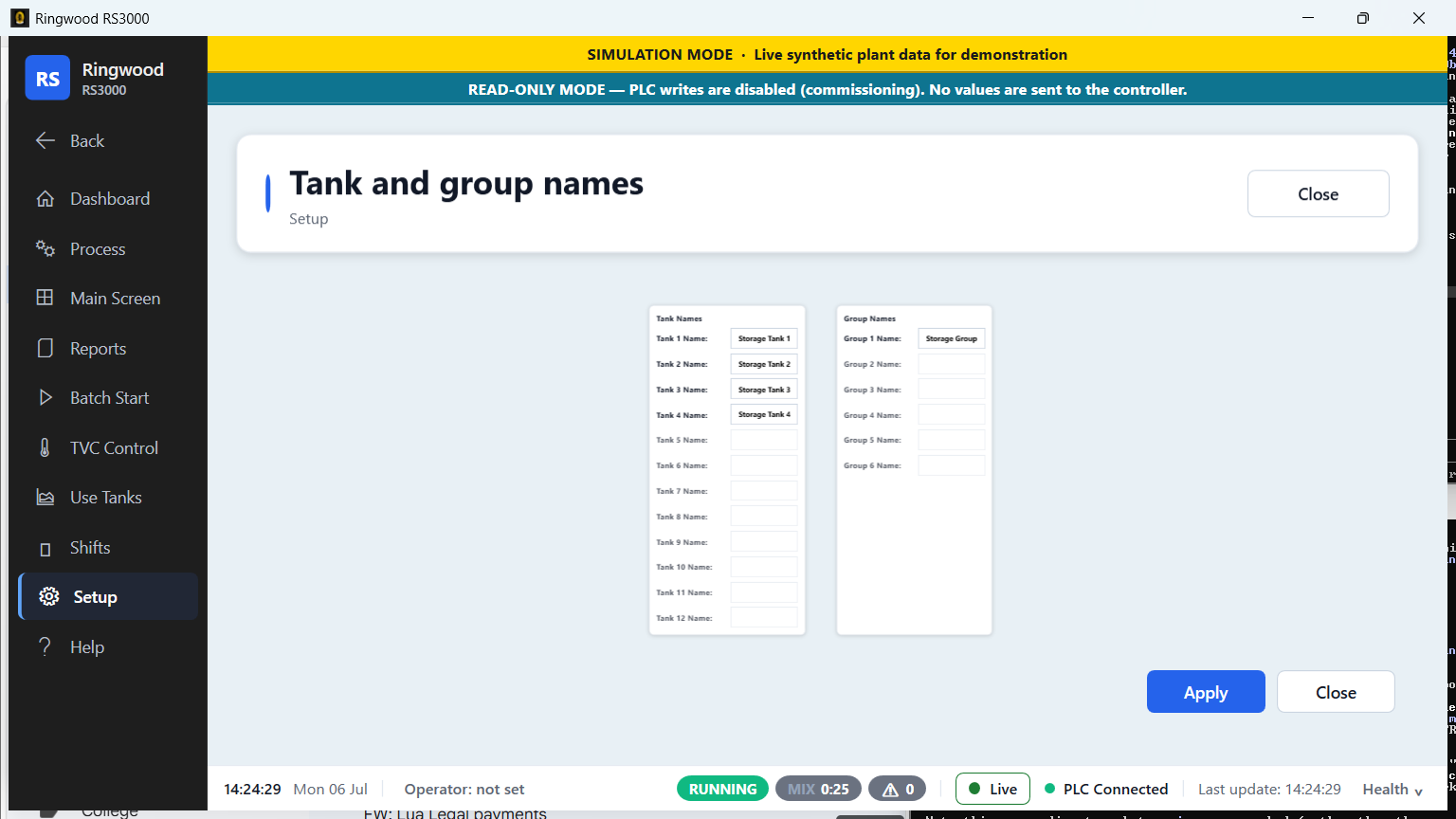Click the alarm warning triangle counter

pos(897,789)
